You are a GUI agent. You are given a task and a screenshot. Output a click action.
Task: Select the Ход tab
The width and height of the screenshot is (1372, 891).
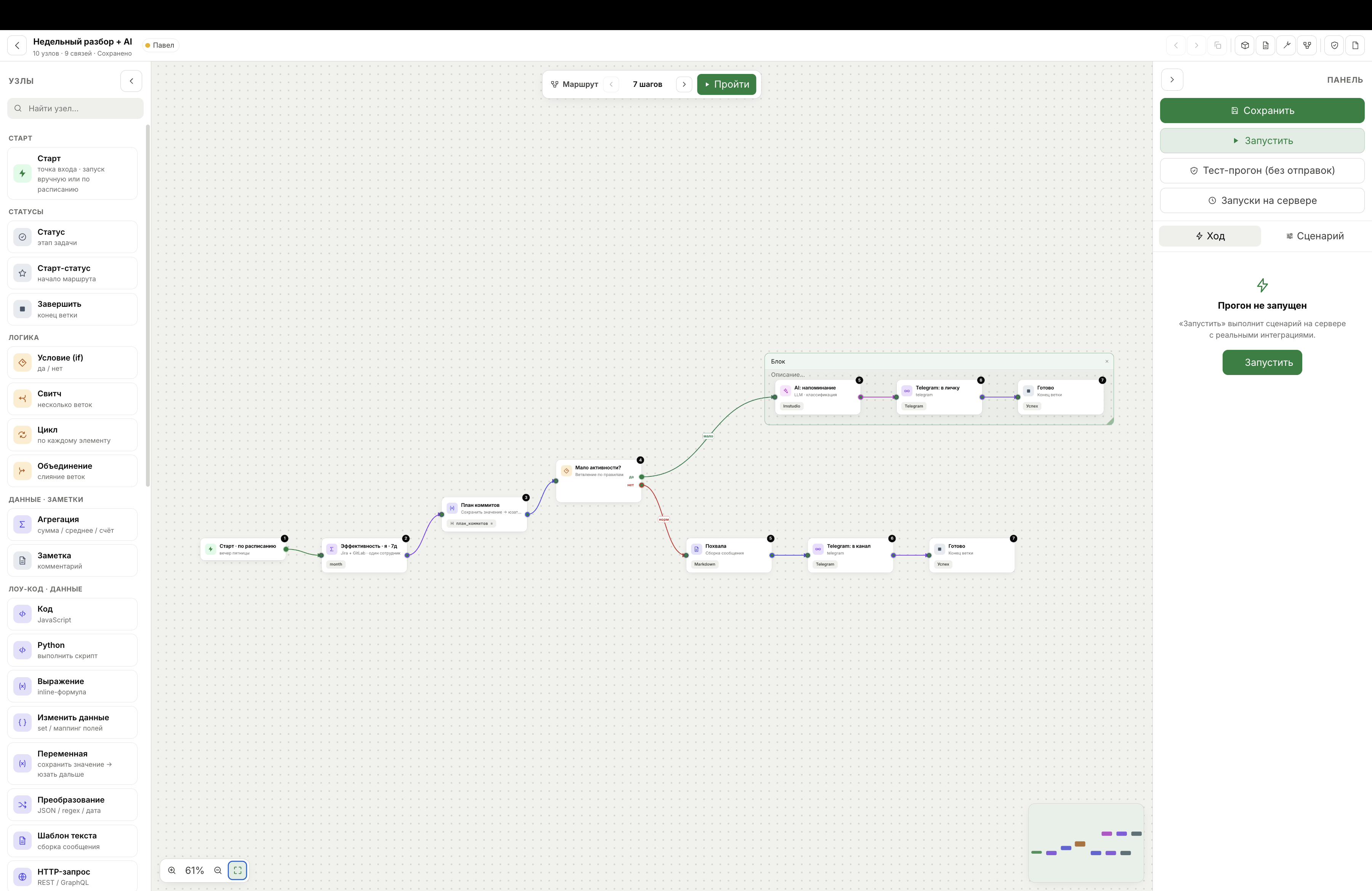tap(1210, 236)
